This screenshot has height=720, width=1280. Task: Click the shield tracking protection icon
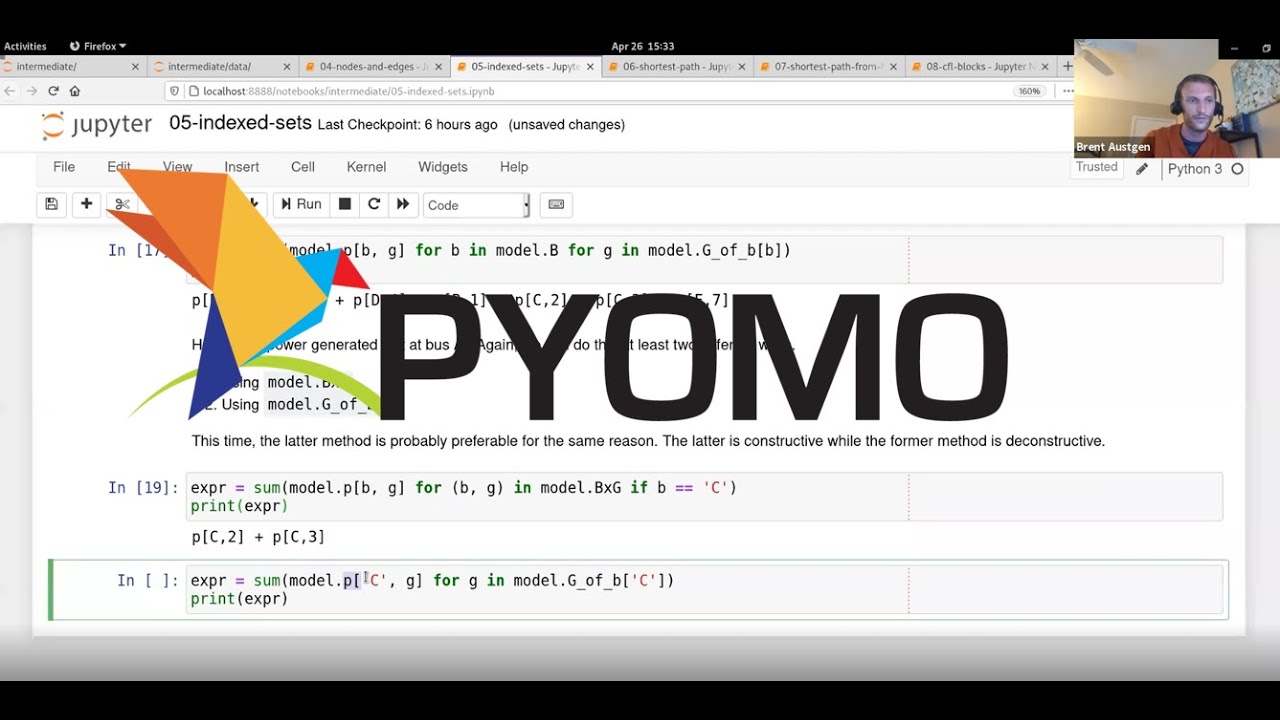(175, 91)
